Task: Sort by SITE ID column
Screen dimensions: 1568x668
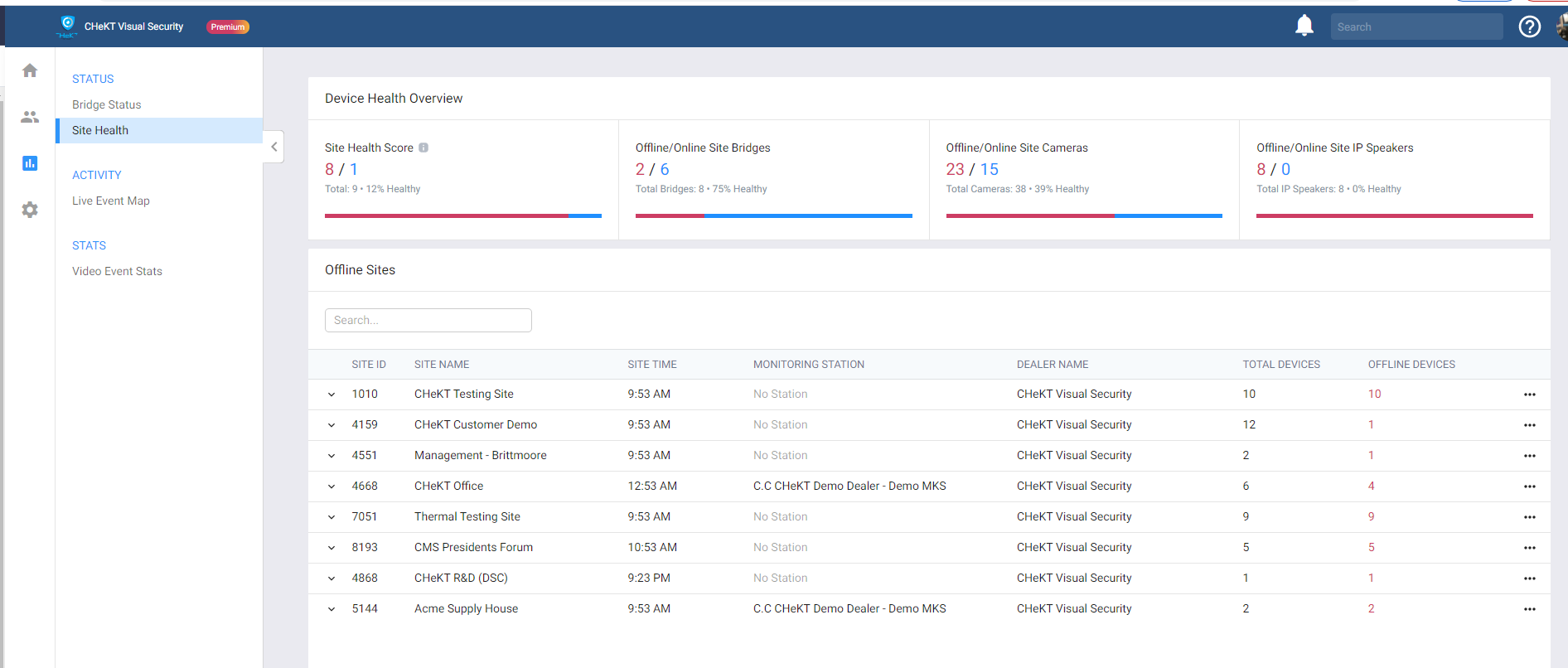Action: (x=369, y=365)
